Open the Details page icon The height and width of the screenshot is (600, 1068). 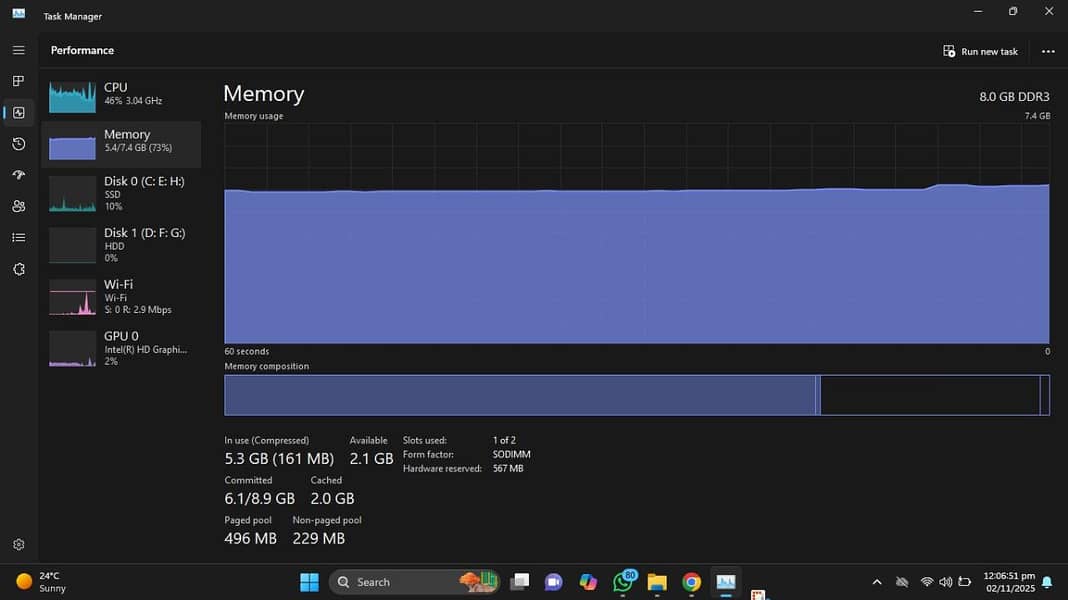pyautogui.click(x=18, y=238)
